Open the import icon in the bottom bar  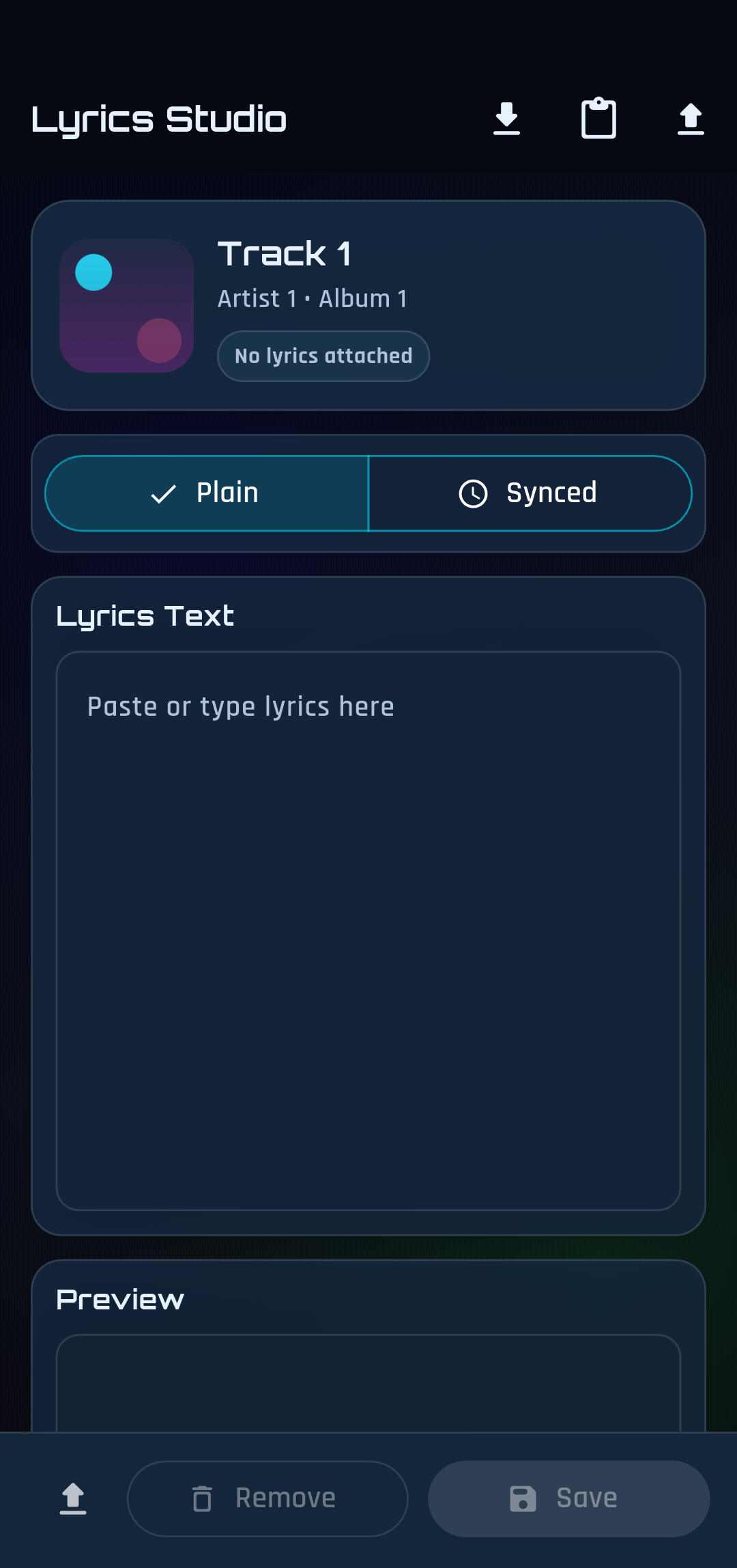(x=73, y=1498)
